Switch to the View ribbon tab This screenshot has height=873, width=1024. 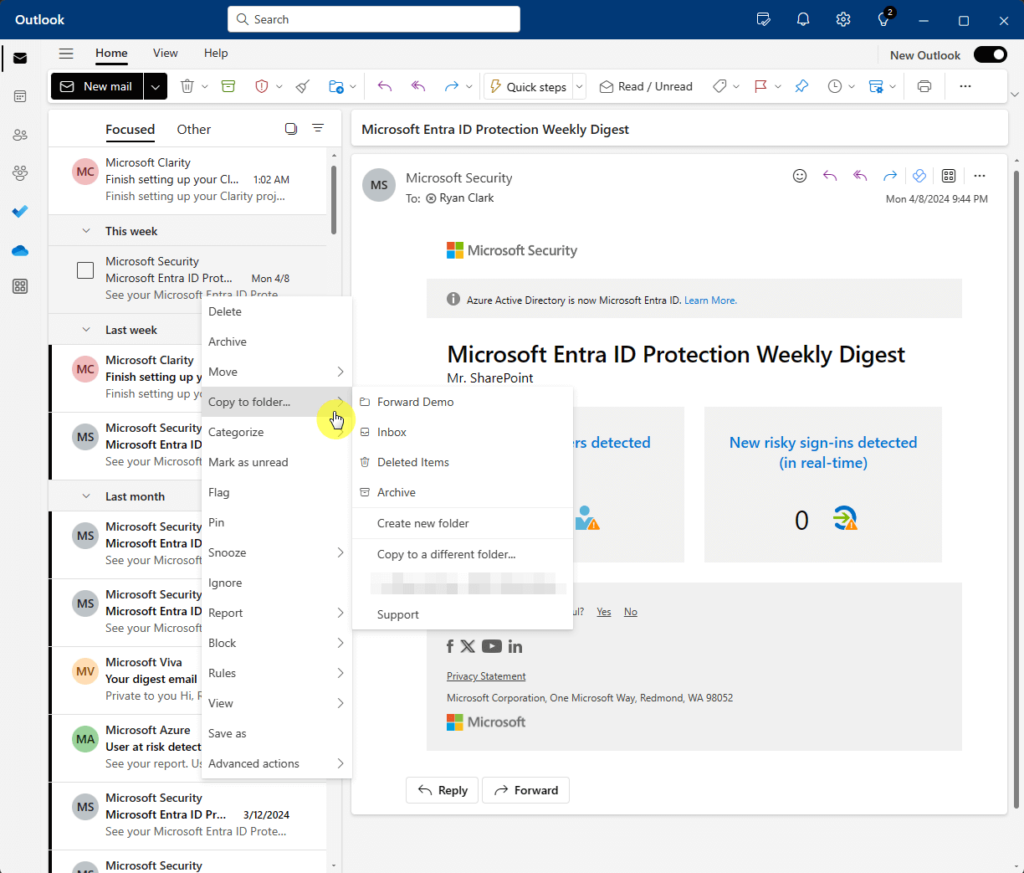click(x=165, y=53)
